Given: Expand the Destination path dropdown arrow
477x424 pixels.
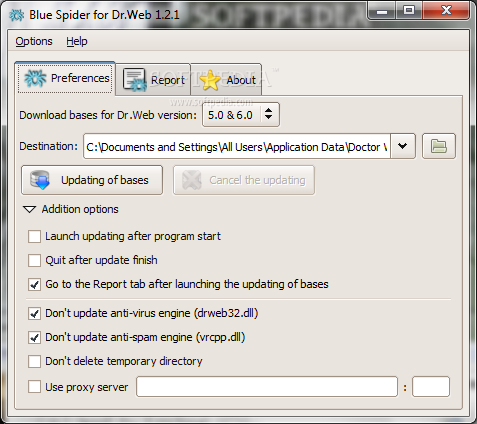Looking at the screenshot, I should tap(403, 146).
